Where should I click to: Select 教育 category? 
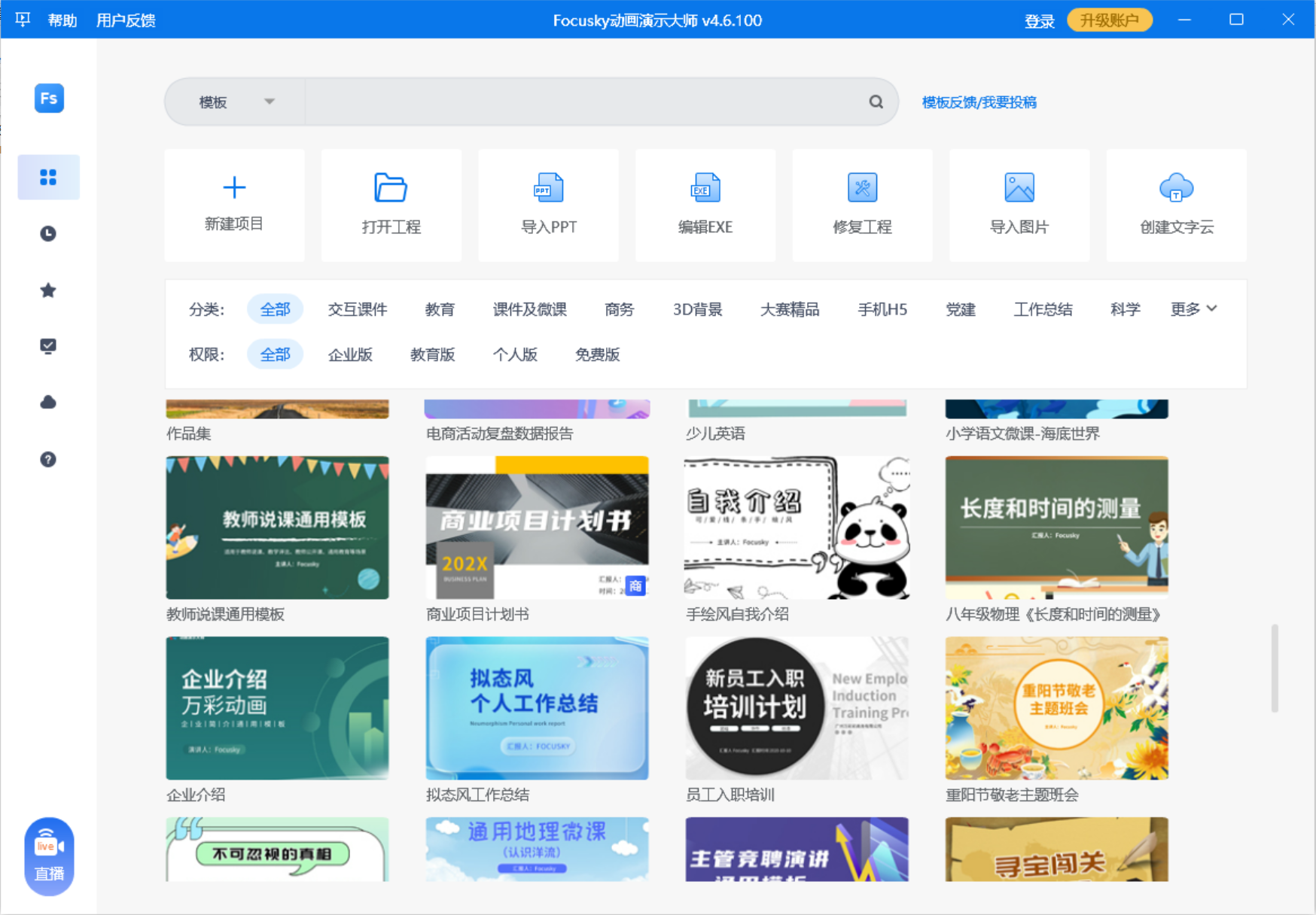[440, 309]
